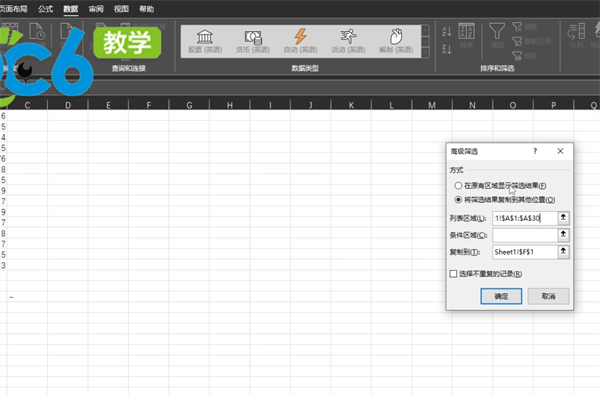Close the 高级筛选 dialog
This screenshot has width=600, height=395.
(560, 151)
